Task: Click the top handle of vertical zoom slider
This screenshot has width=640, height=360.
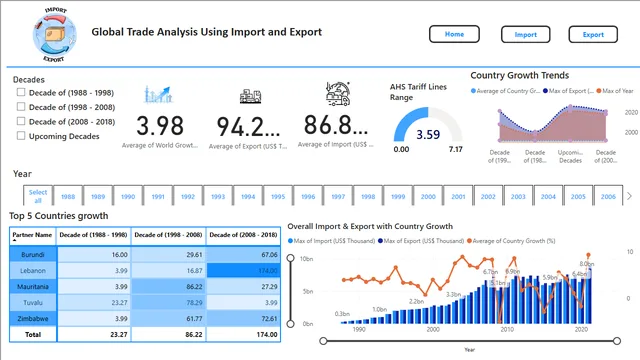Action: [291, 258]
